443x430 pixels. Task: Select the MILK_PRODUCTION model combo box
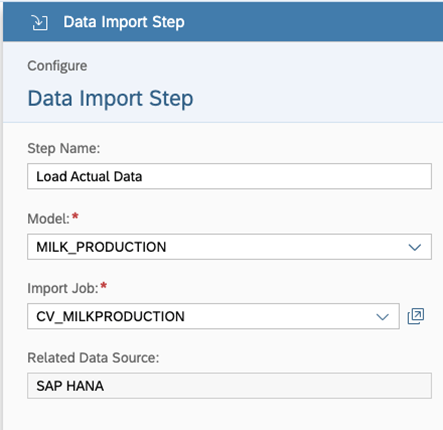coord(229,247)
